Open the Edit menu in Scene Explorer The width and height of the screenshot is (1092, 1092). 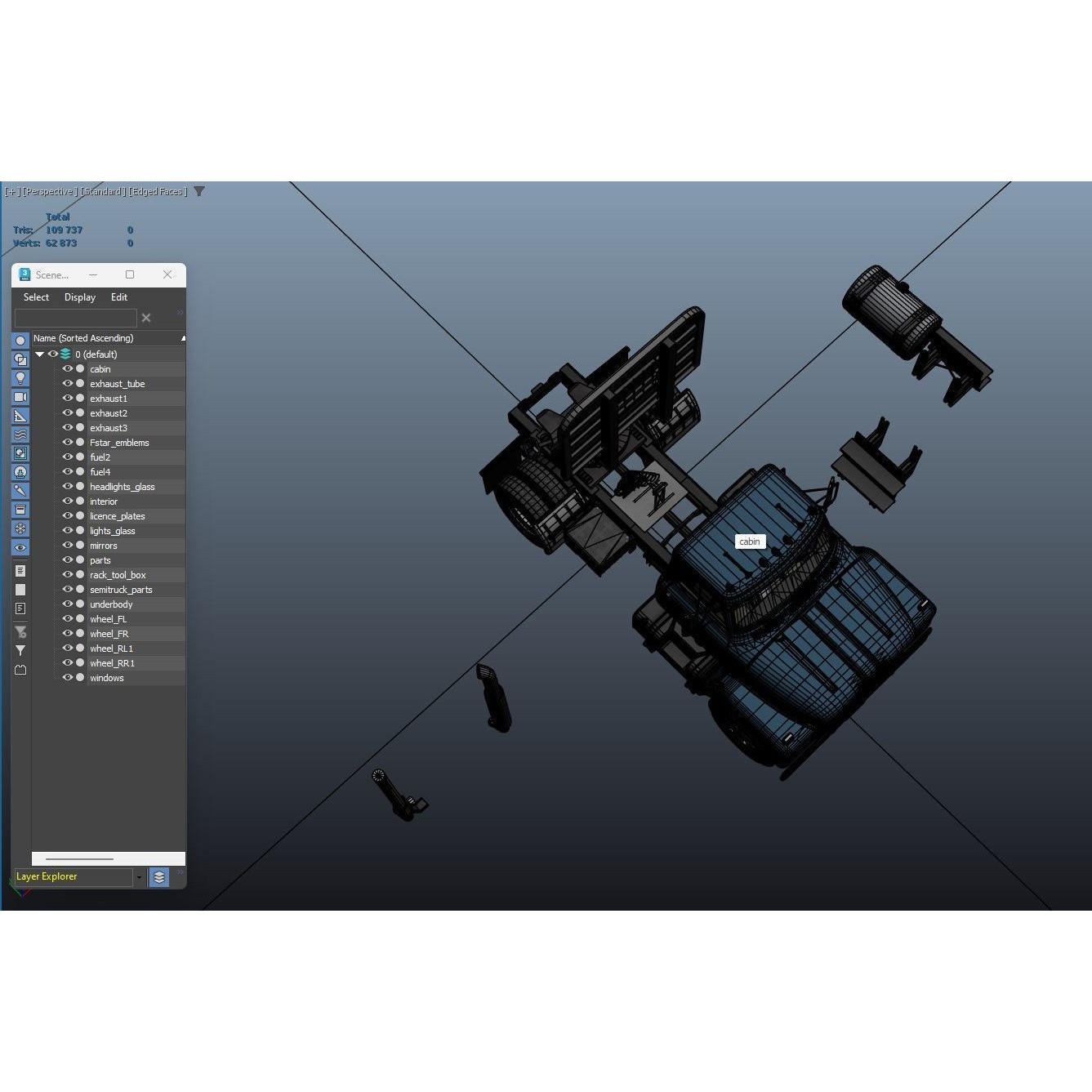click(x=118, y=296)
